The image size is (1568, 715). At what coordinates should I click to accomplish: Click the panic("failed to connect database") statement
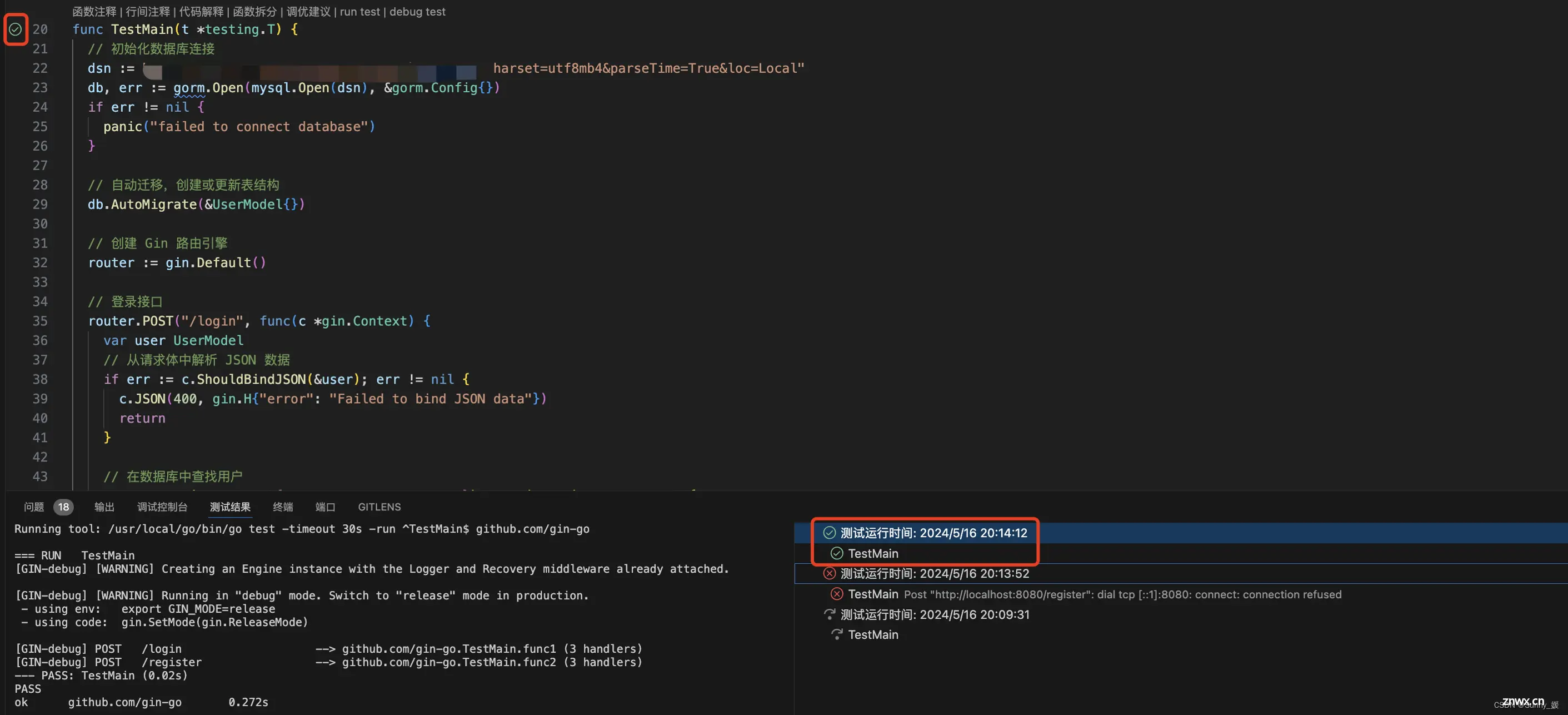pos(239,127)
